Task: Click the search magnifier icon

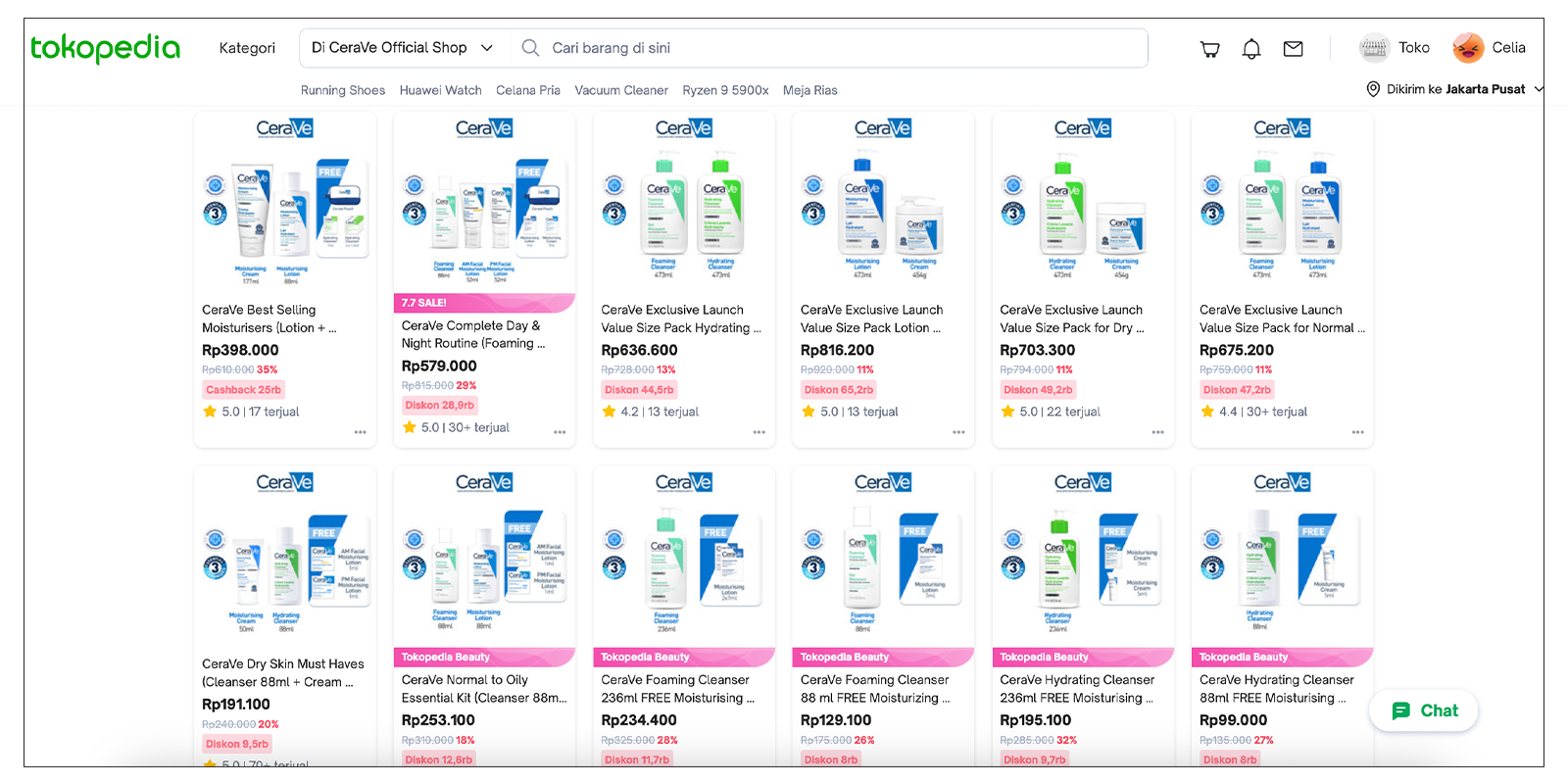Action: pyautogui.click(x=529, y=47)
